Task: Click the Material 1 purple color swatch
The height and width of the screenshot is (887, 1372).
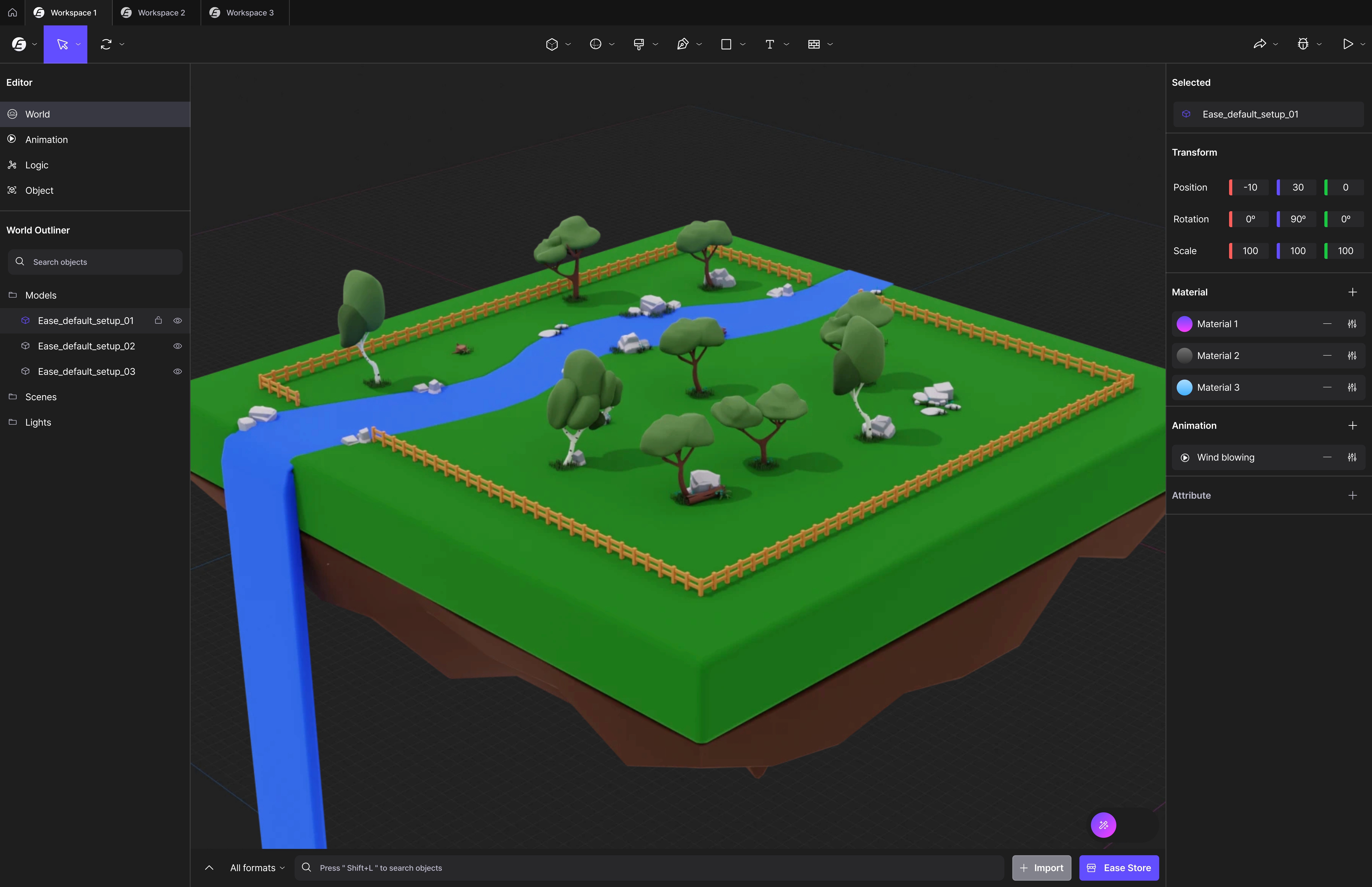Action: (x=1184, y=324)
